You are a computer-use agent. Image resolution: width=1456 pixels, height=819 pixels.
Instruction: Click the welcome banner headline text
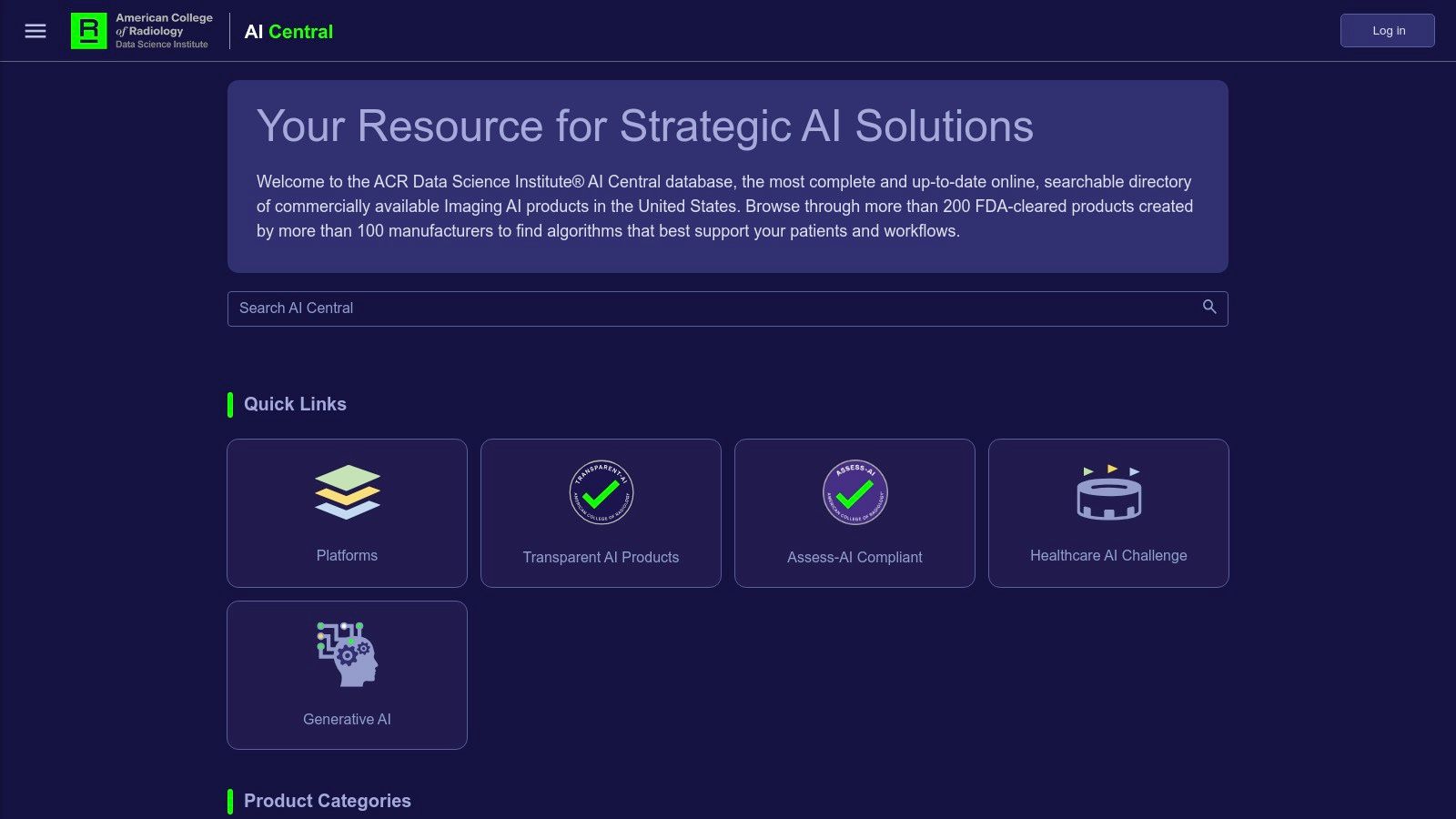click(645, 126)
